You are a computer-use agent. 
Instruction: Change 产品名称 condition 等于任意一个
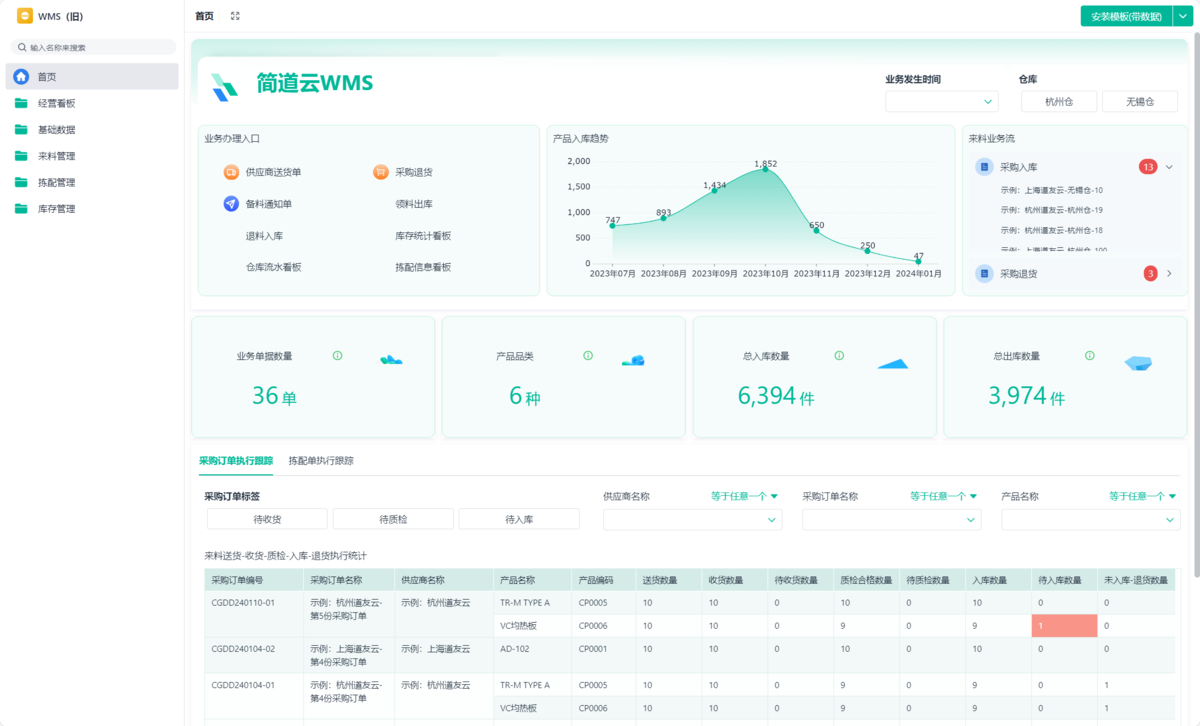click(1142, 496)
